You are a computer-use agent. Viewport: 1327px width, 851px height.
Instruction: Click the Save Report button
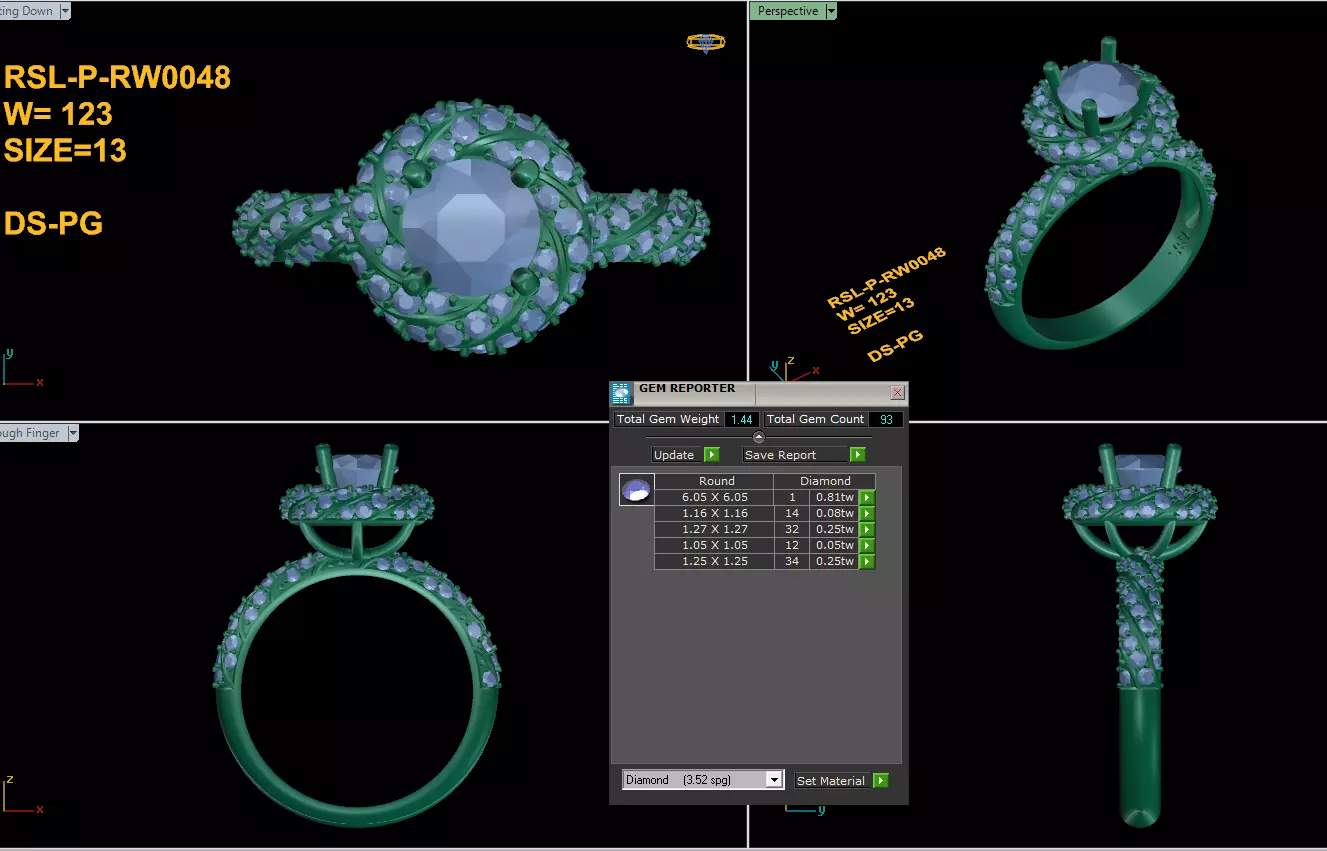click(x=796, y=455)
